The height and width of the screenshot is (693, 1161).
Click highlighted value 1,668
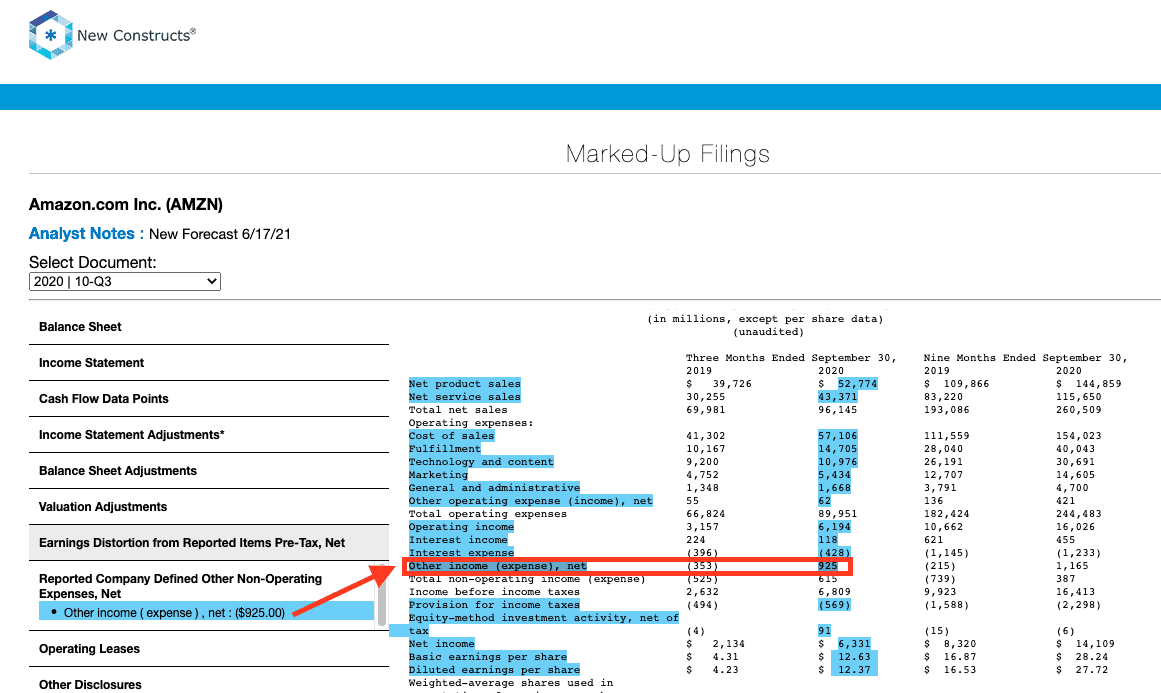pyautogui.click(x=834, y=488)
